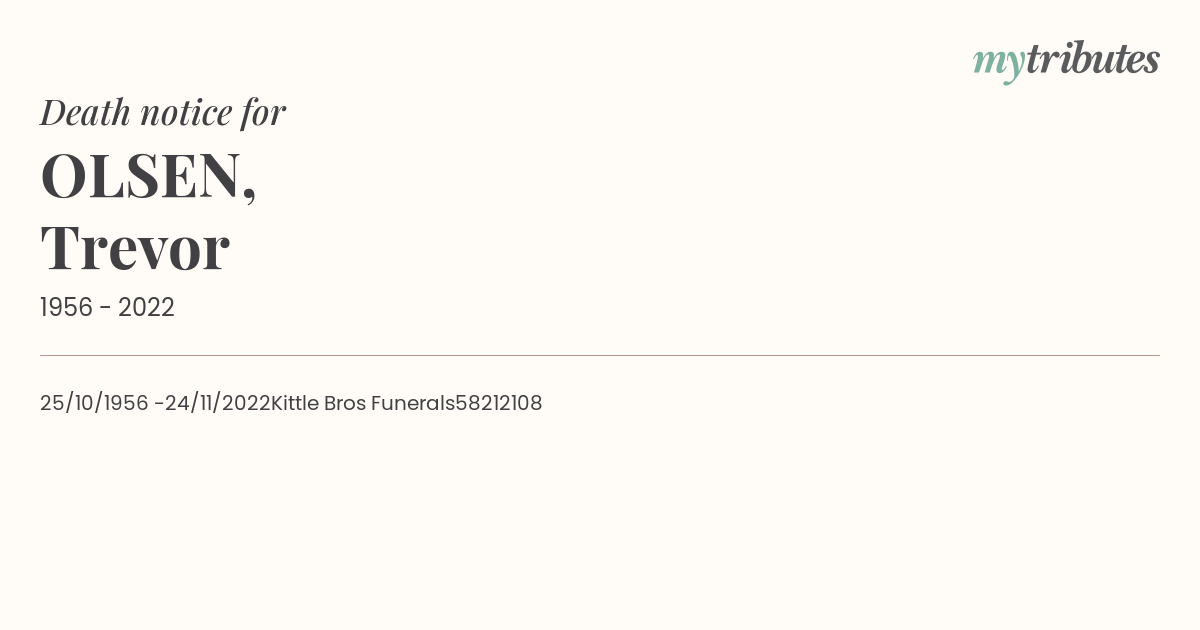This screenshot has width=1200, height=630.
Task: Click the death year "2022" below the name
Action: 146,308
